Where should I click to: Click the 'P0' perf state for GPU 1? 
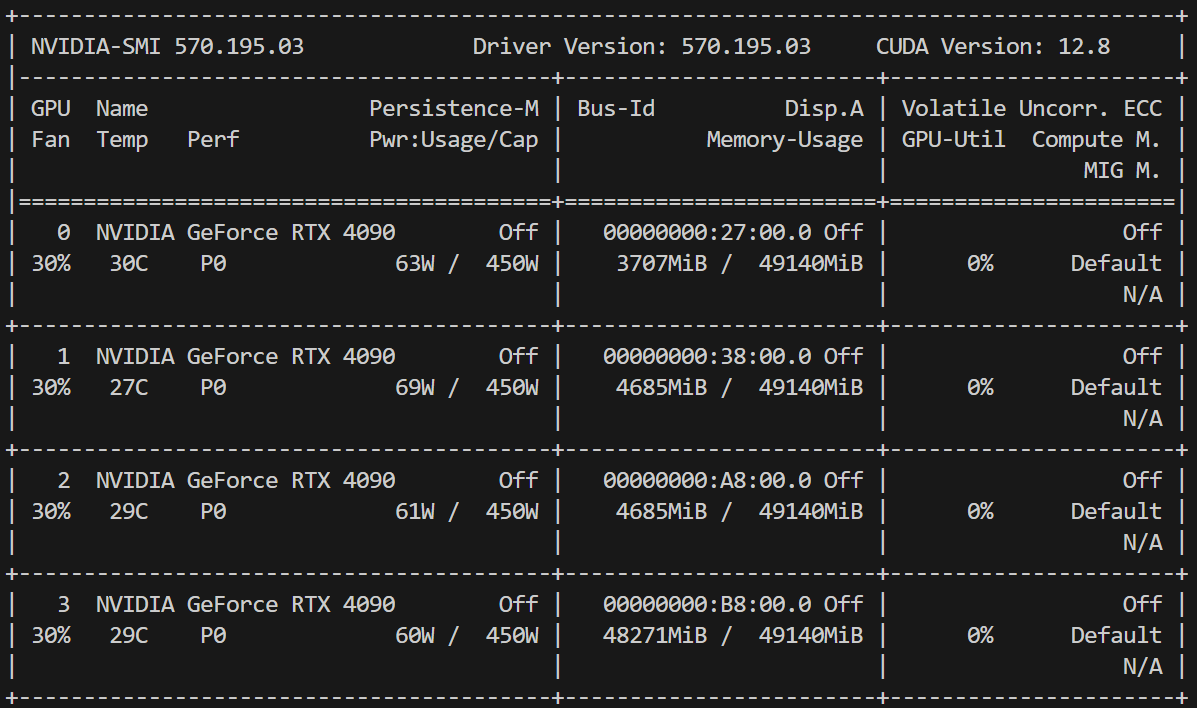pos(213,388)
